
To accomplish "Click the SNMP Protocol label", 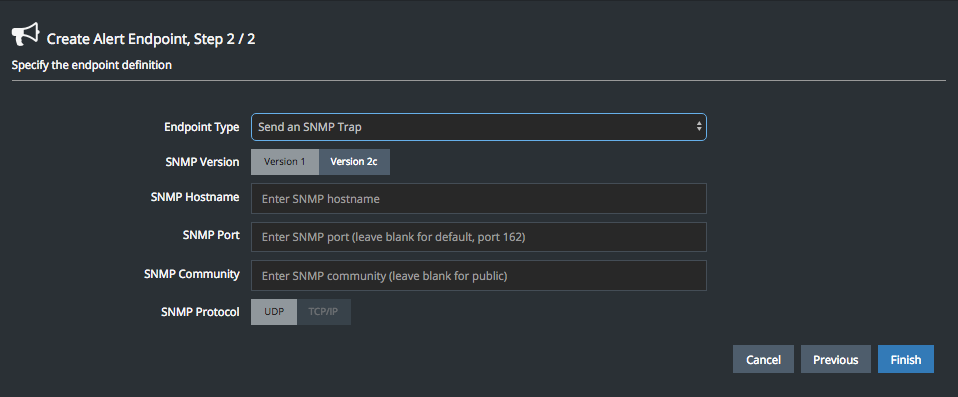I will [200, 311].
